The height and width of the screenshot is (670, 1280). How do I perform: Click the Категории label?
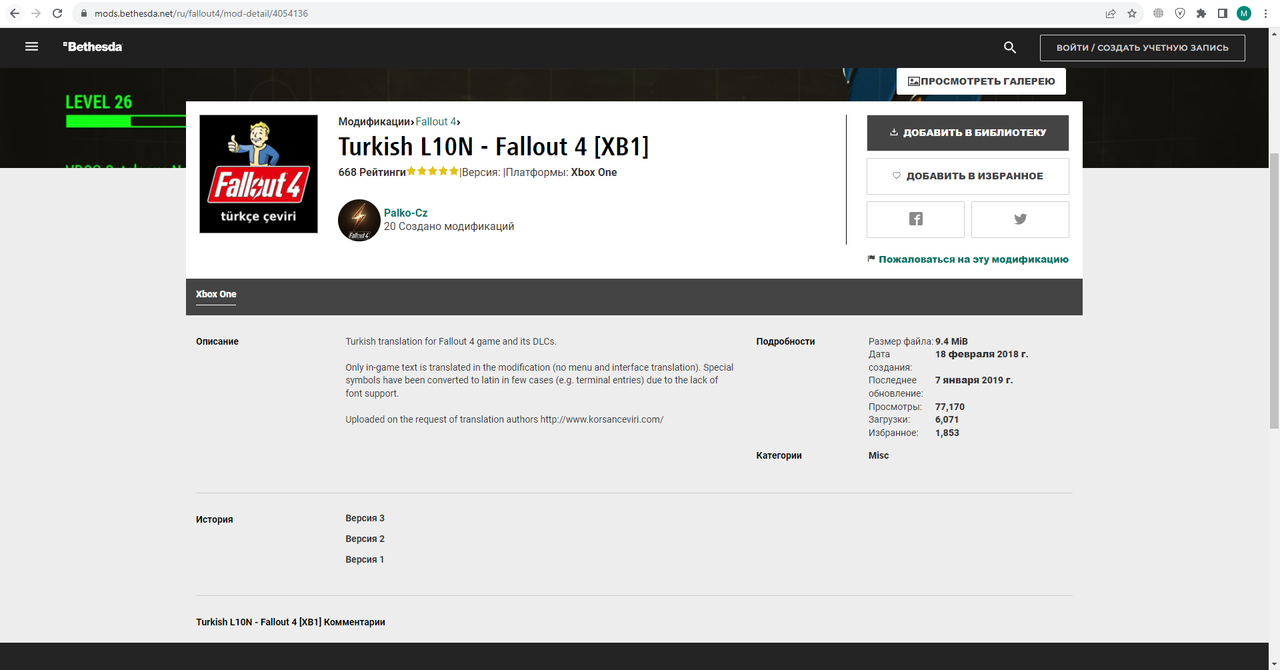(779, 455)
